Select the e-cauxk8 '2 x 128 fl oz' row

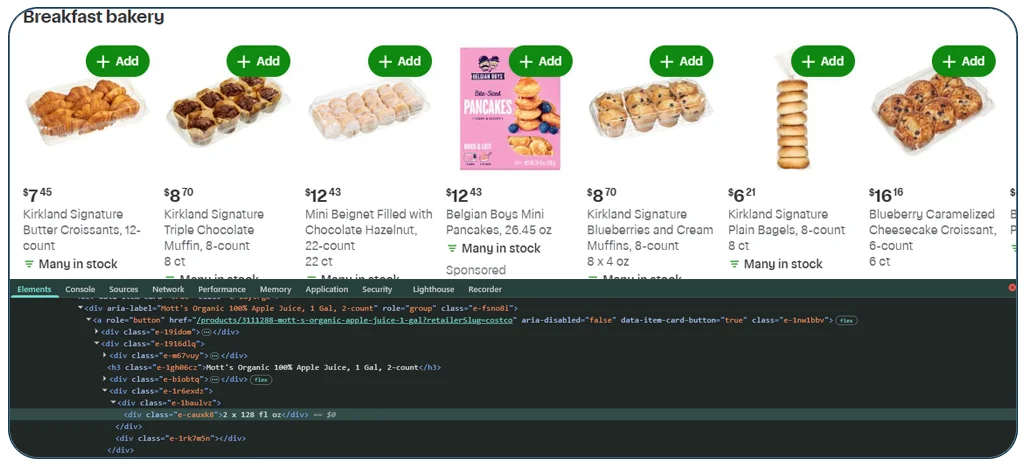(513, 415)
